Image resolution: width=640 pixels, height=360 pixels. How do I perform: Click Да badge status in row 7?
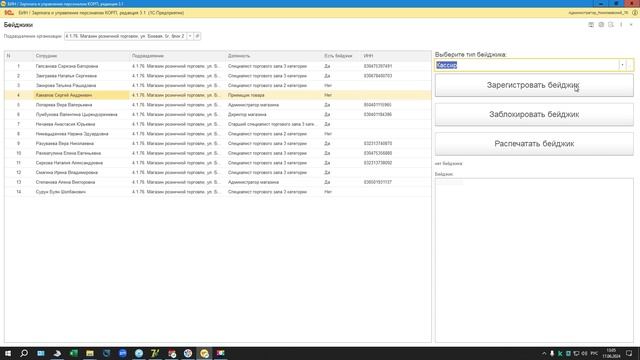[x=327, y=124]
